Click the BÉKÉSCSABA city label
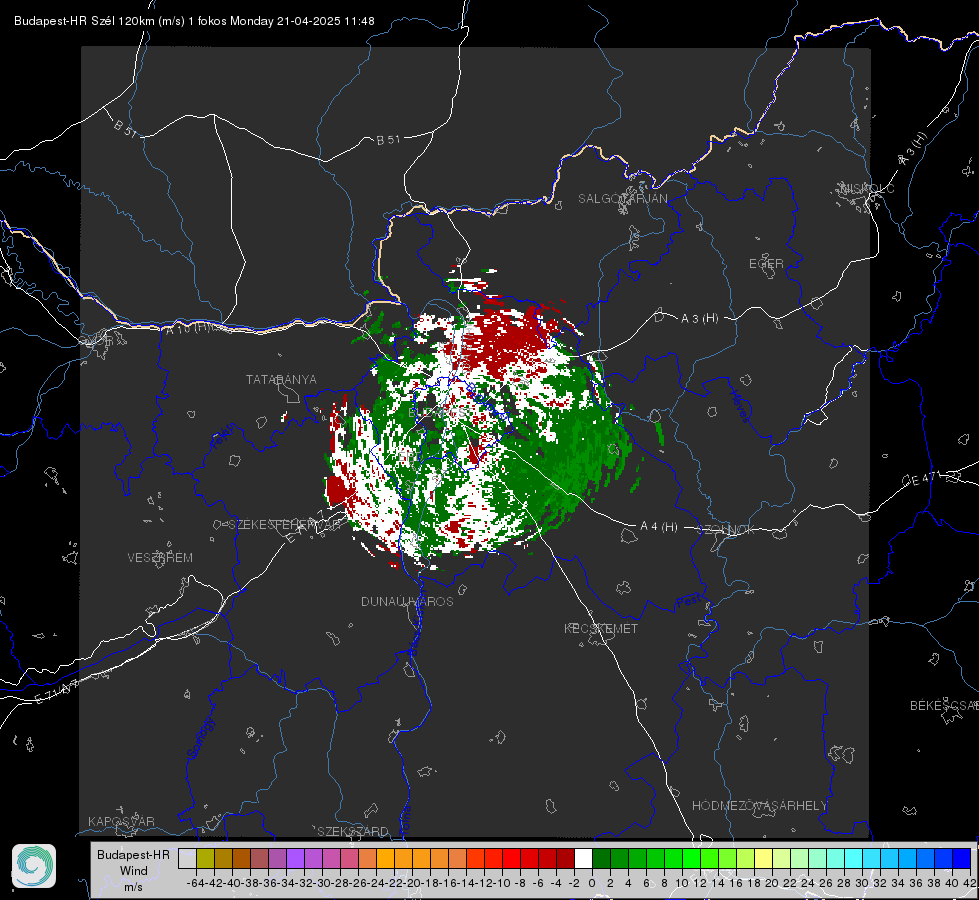This screenshot has width=979, height=900. click(944, 705)
